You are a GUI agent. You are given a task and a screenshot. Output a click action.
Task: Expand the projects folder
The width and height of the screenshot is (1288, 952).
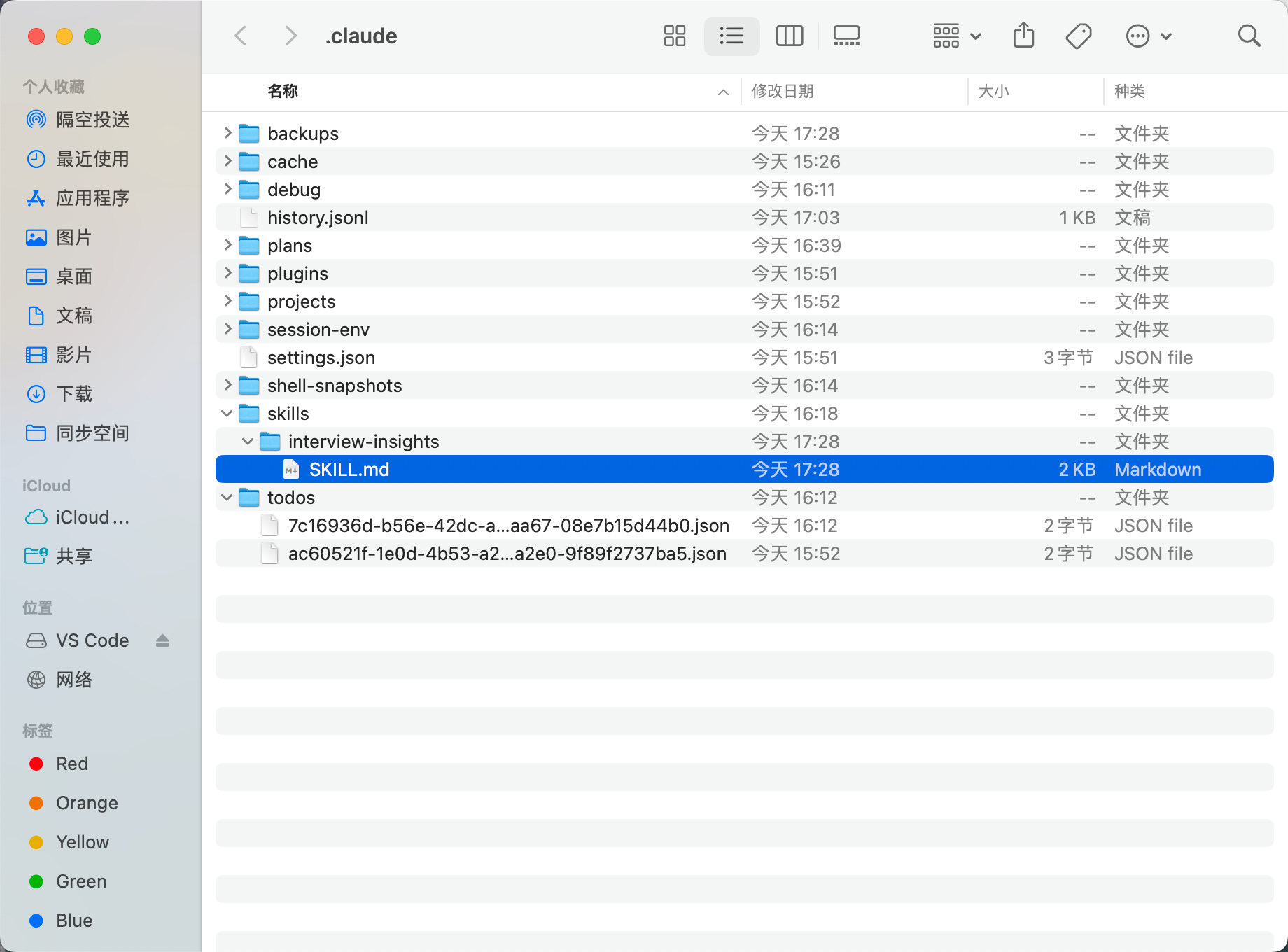point(227,300)
